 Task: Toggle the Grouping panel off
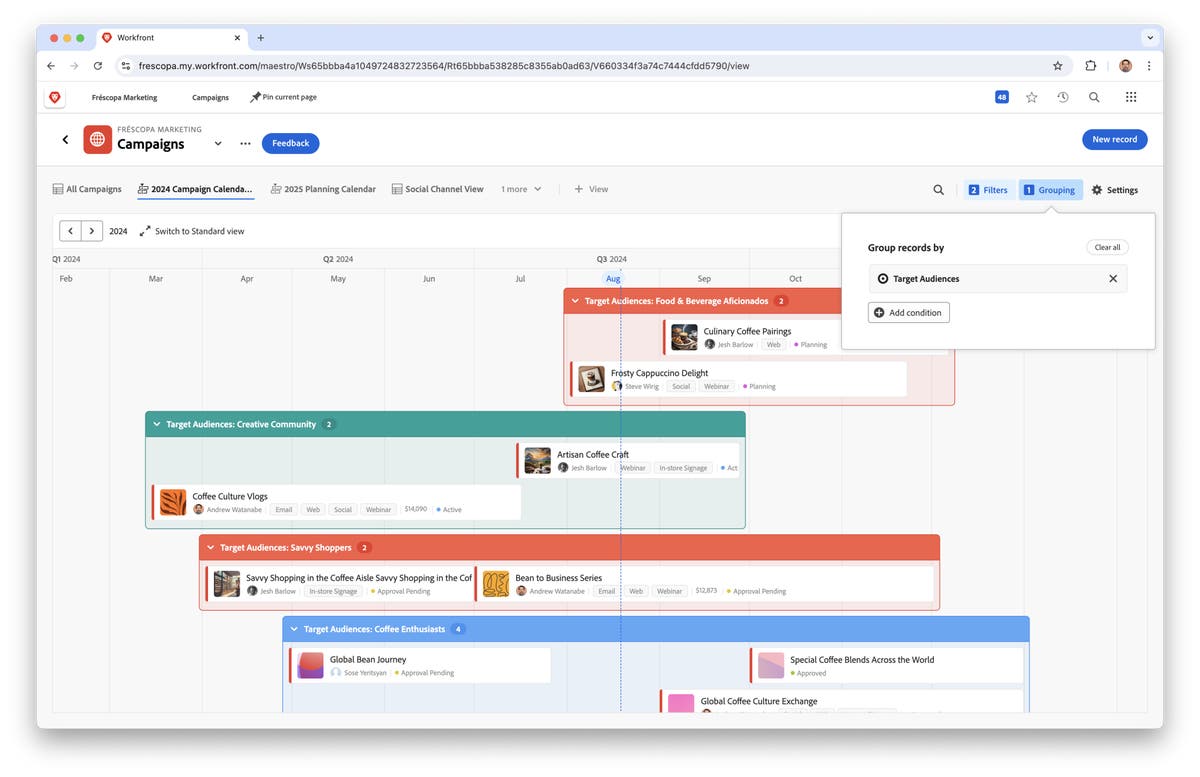coord(1050,189)
